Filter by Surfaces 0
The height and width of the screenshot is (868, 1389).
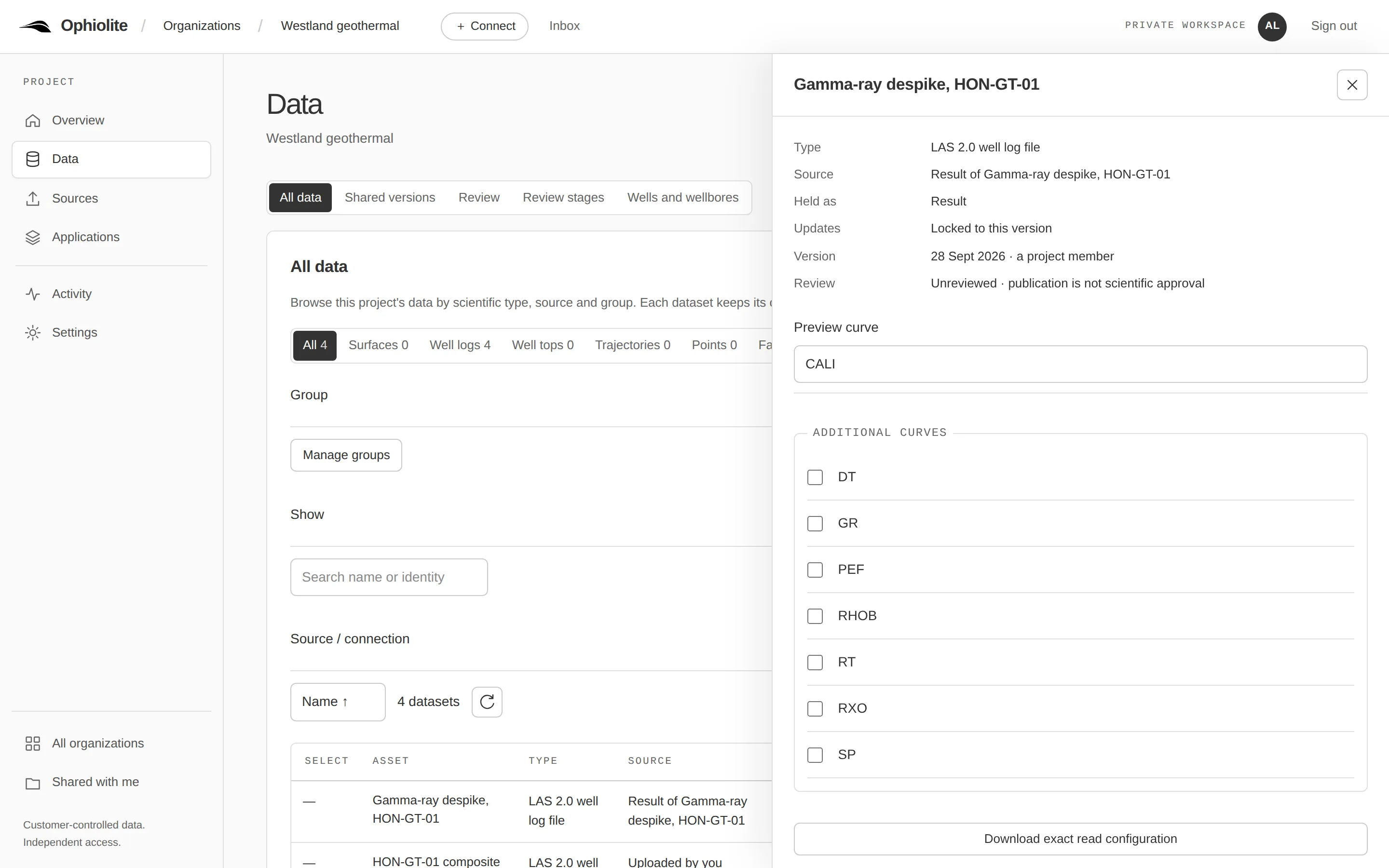pos(378,345)
